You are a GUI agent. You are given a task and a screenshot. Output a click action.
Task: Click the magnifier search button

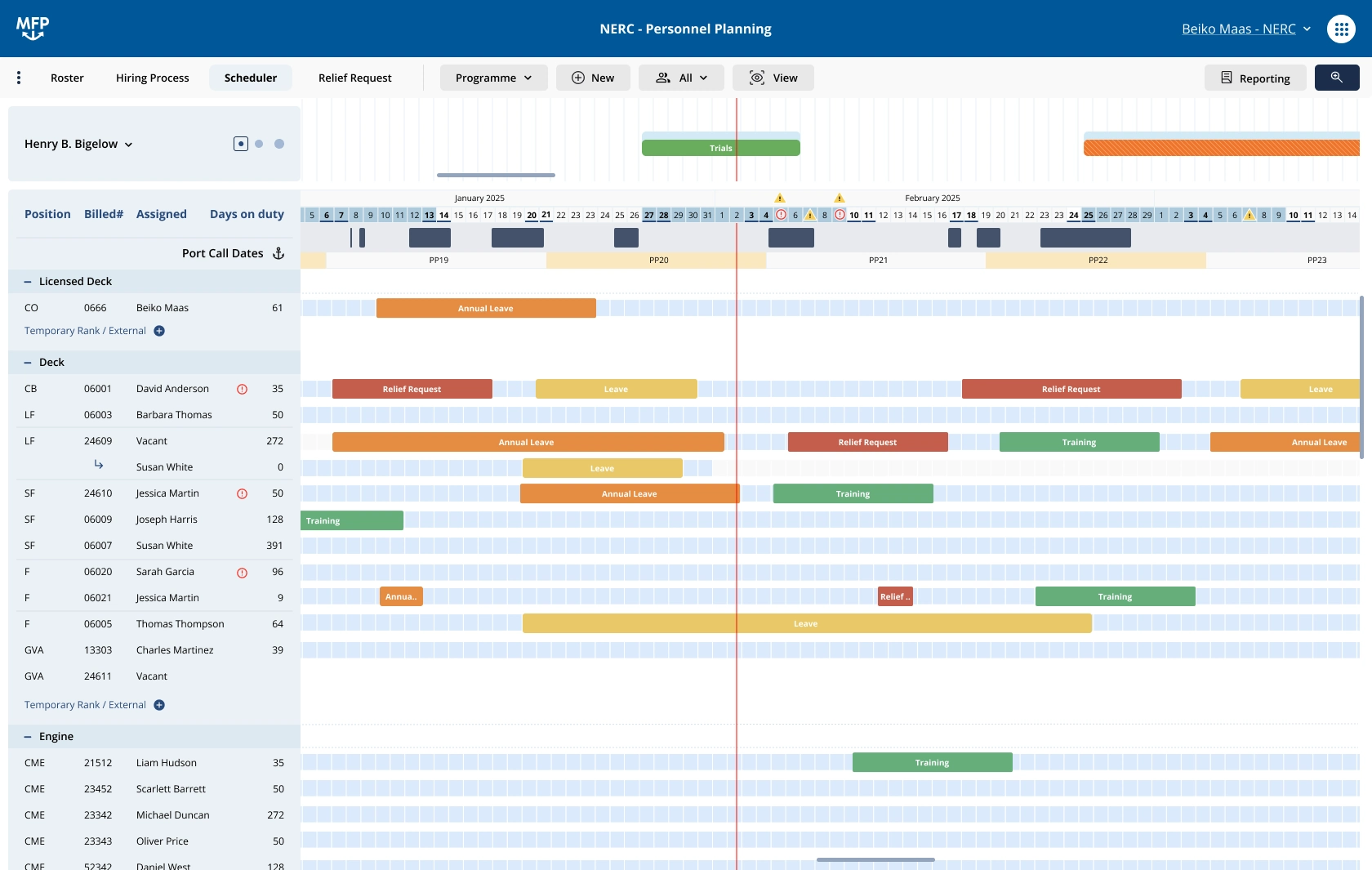pos(1337,78)
